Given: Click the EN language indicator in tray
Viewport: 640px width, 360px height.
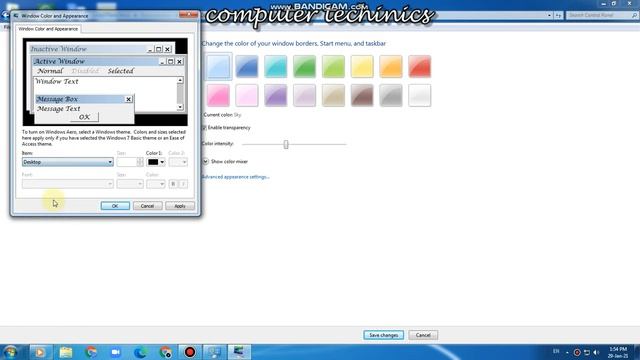Looking at the screenshot, I should click(x=556, y=351).
